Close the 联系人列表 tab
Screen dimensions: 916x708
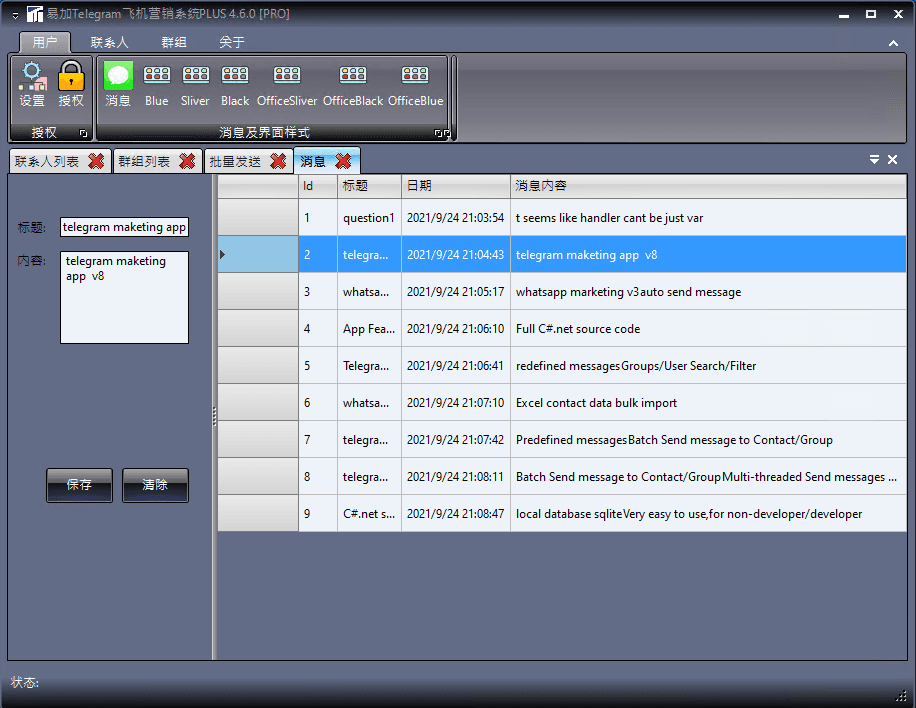click(96, 161)
